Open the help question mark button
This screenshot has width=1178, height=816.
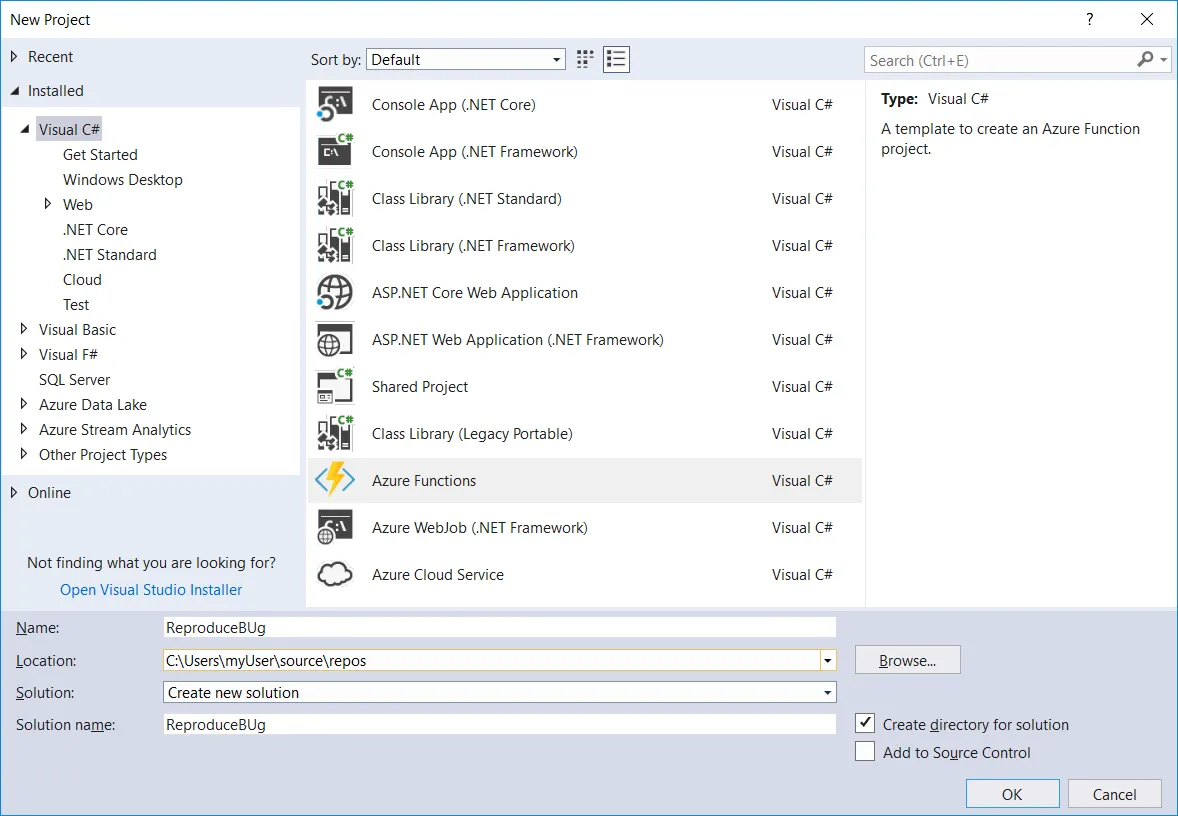coord(1089,20)
